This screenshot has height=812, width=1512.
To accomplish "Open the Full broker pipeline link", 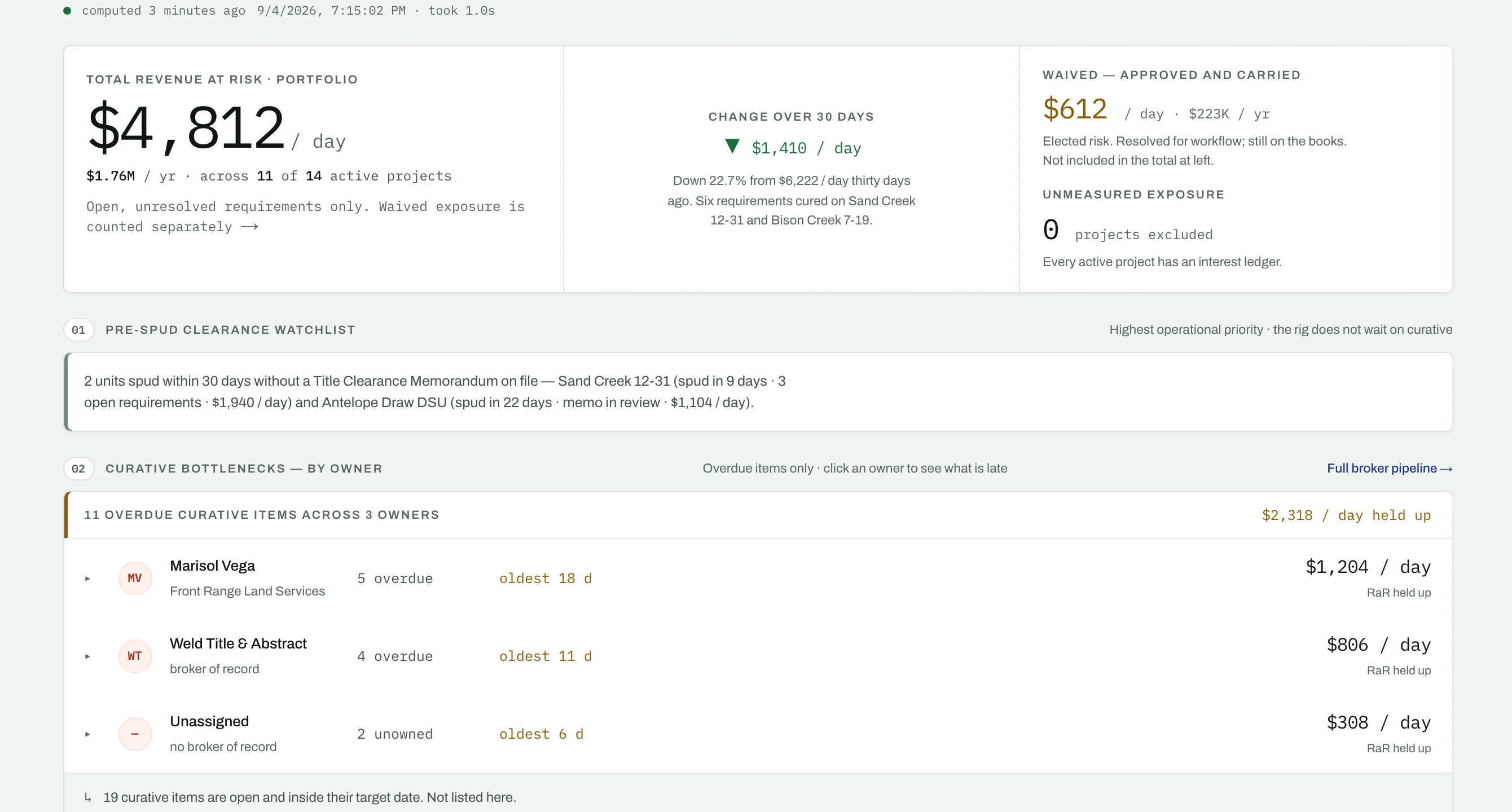I will pos(1390,468).
